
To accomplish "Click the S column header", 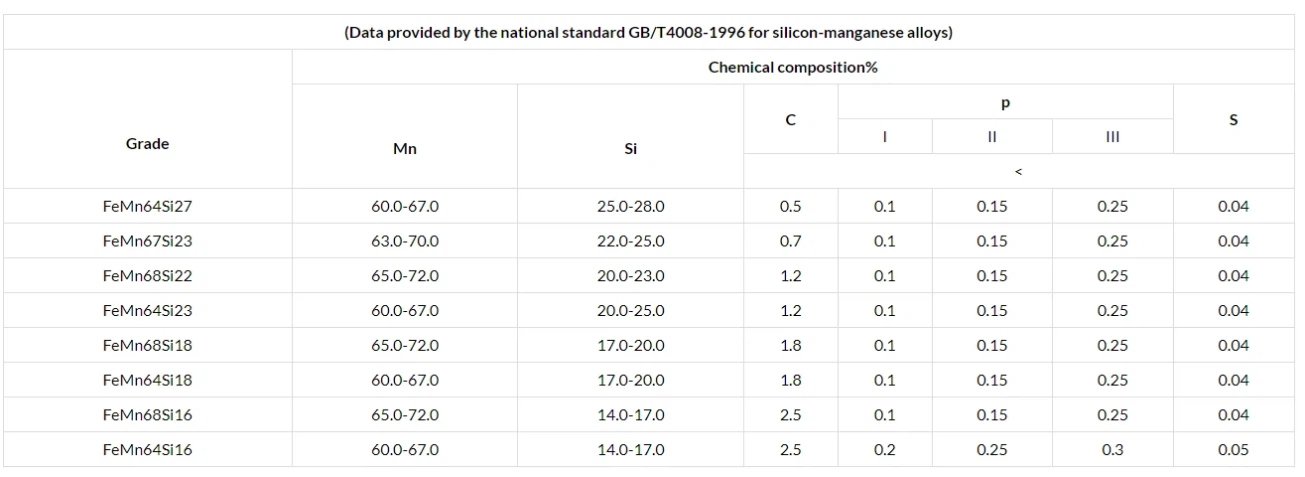I will point(1233,119).
